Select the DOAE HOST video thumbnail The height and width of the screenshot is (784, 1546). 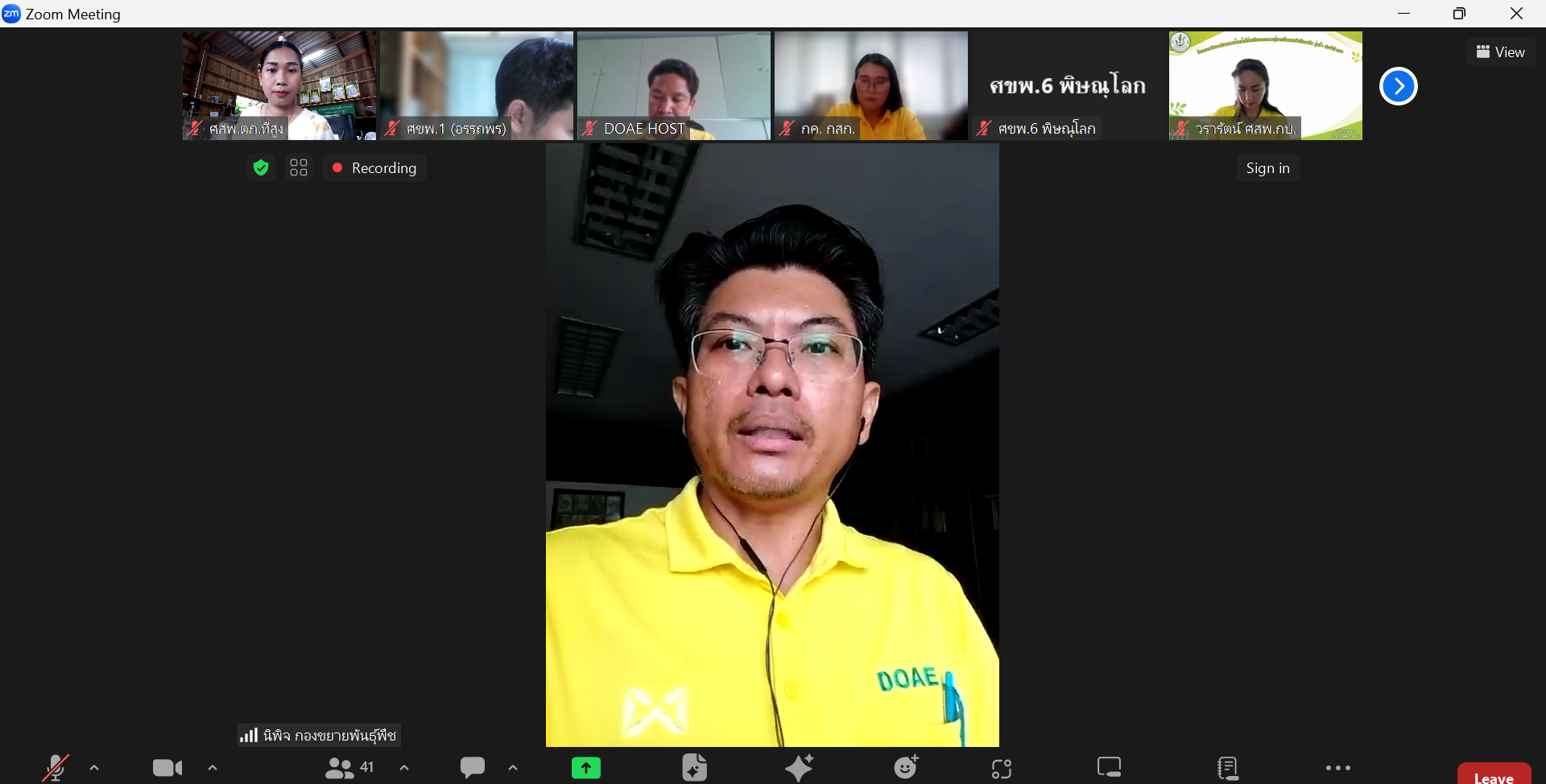tap(674, 85)
